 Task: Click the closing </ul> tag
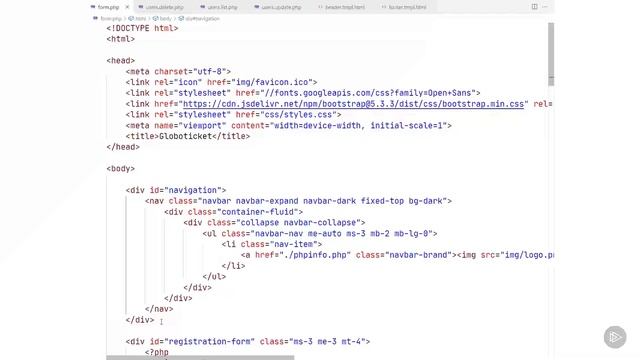coord(214,276)
